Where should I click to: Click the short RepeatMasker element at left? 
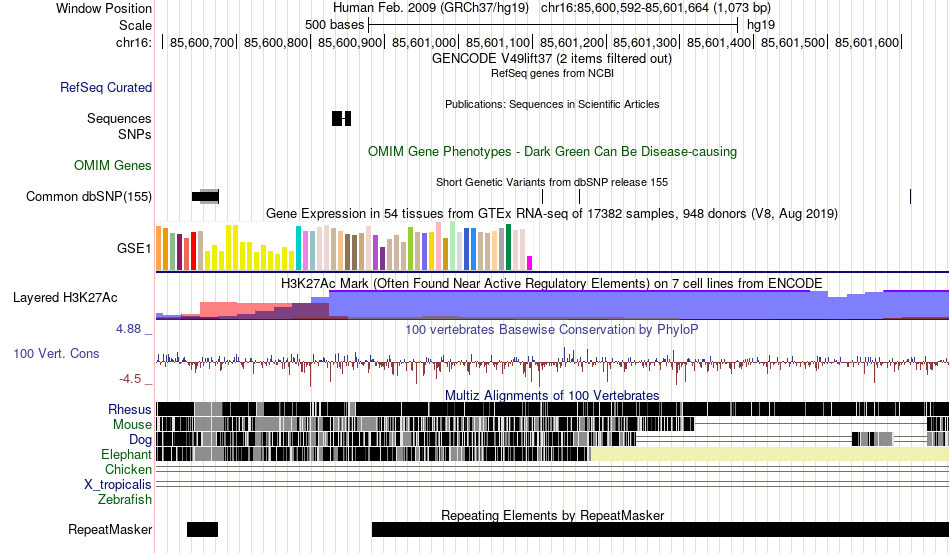pos(202,529)
